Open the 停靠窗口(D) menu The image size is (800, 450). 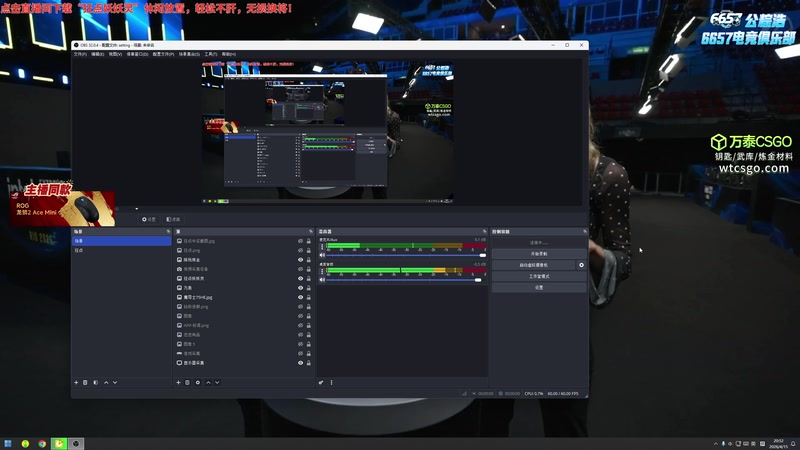coord(137,54)
